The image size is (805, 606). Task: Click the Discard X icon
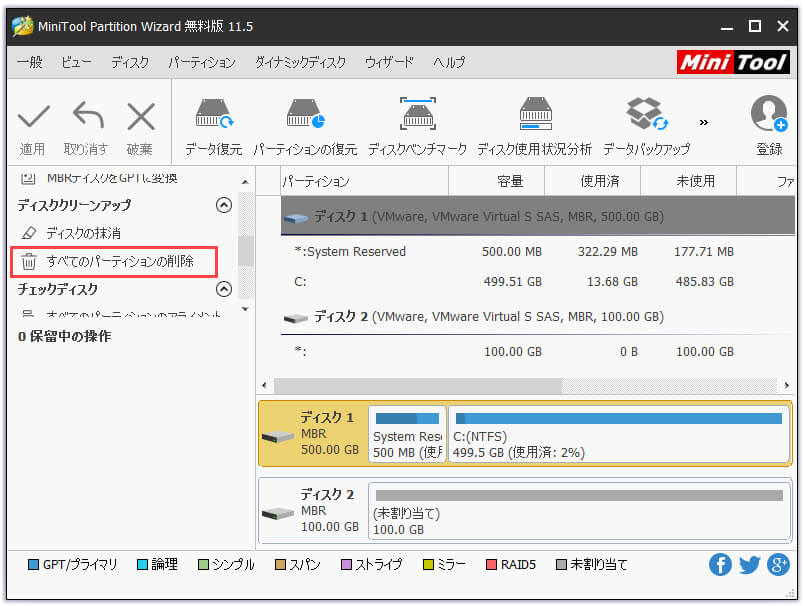click(141, 117)
